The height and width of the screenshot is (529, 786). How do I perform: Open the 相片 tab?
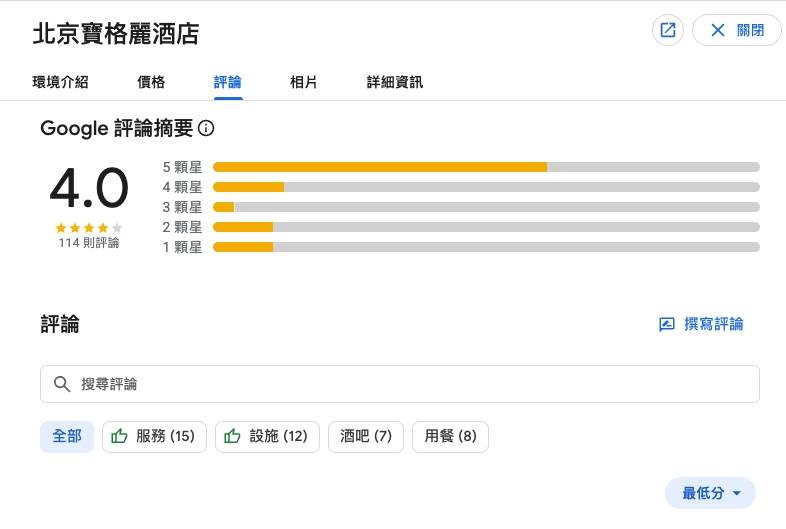(x=303, y=82)
